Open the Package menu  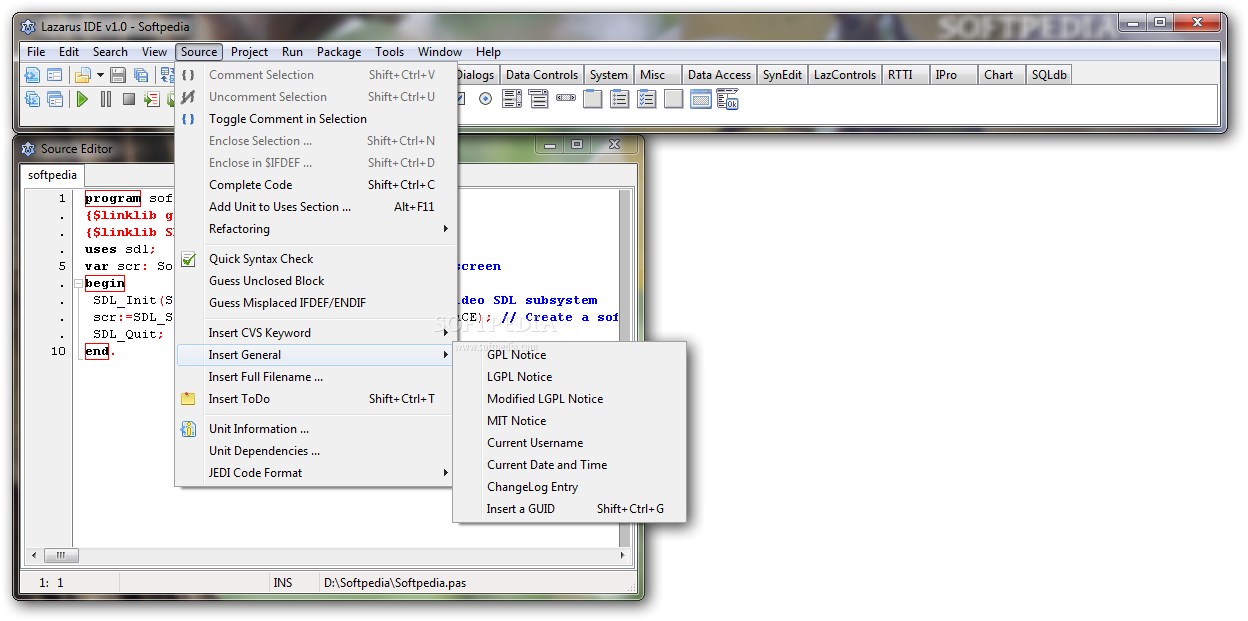tap(339, 52)
